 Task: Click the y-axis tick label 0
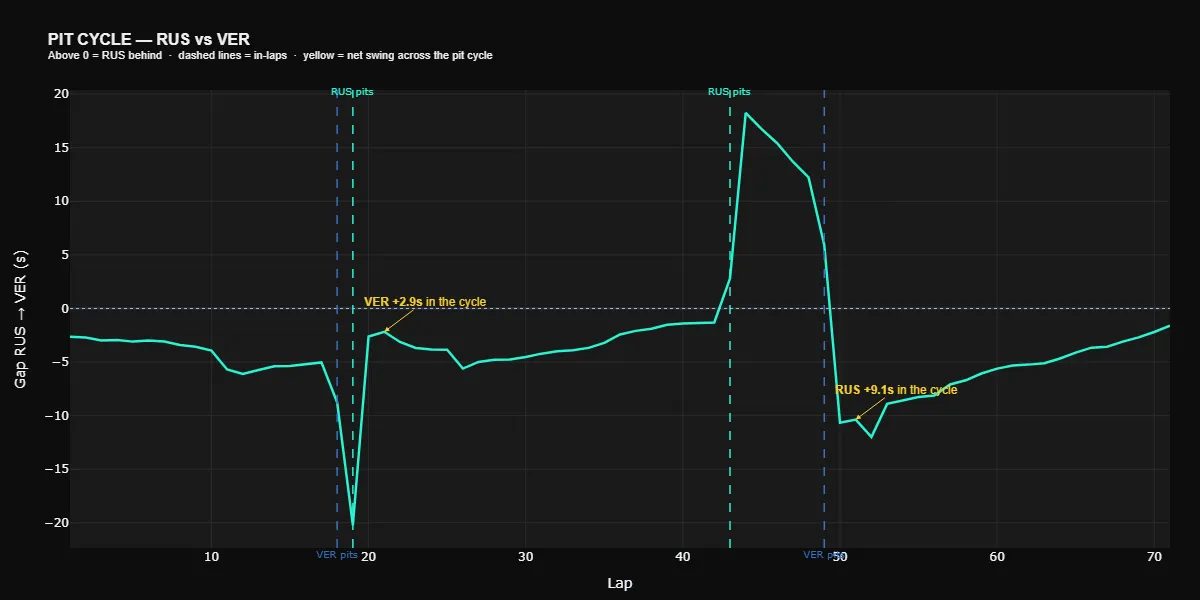(65, 309)
